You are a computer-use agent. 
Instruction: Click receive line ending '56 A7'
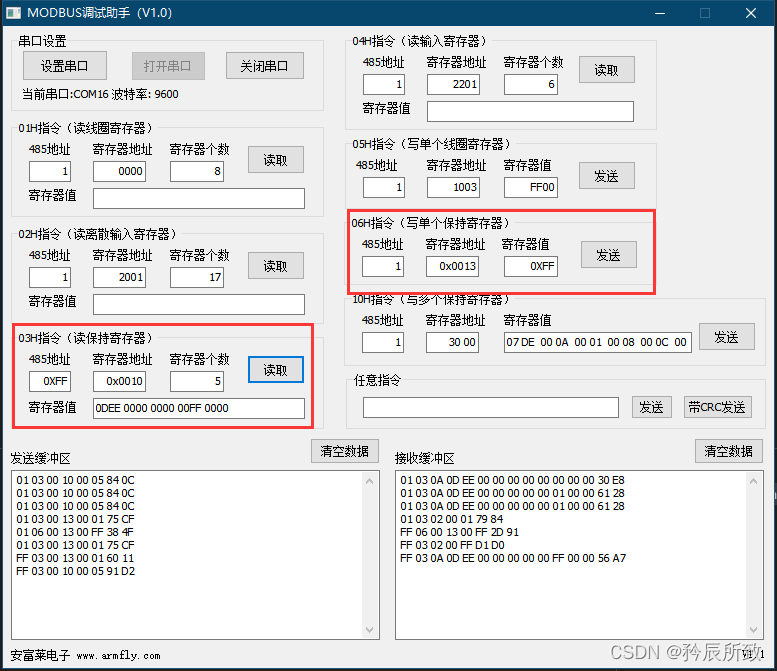(513, 558)
